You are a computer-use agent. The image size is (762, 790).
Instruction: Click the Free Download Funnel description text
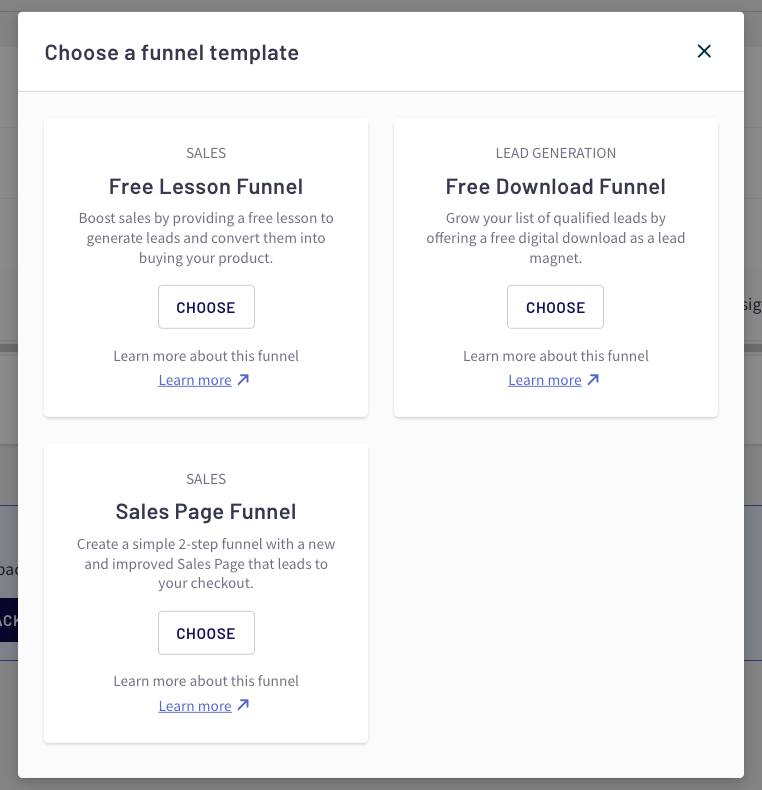555,237
